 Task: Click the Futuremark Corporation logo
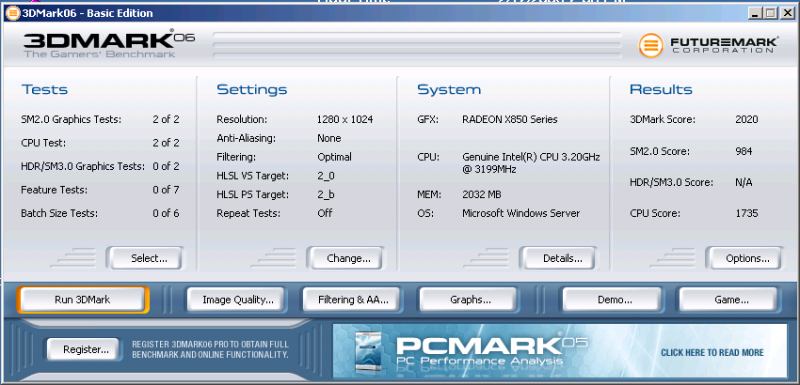(x=708, y=45)
